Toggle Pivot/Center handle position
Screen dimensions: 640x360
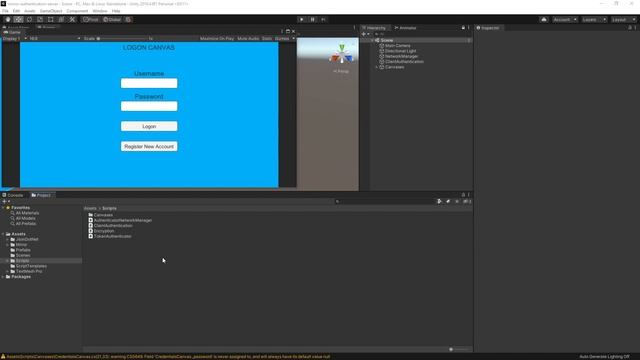[91, 20]
